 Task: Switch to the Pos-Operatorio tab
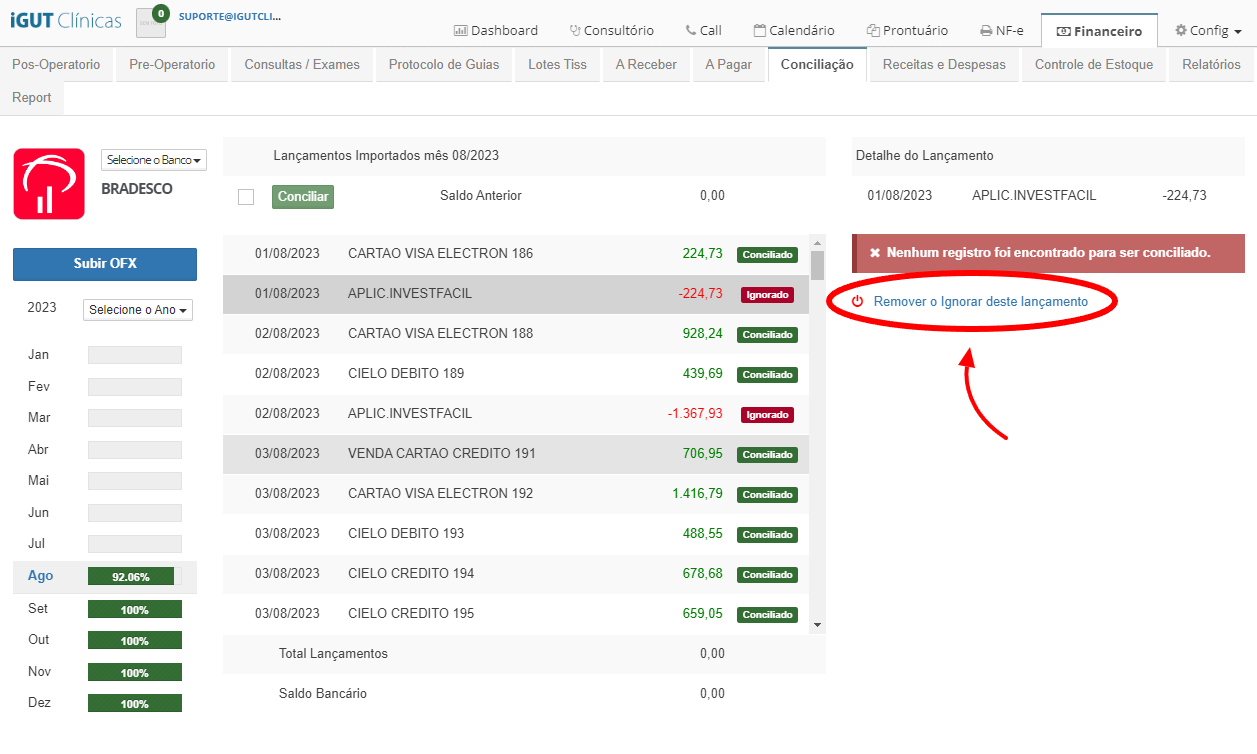point(56,64)
